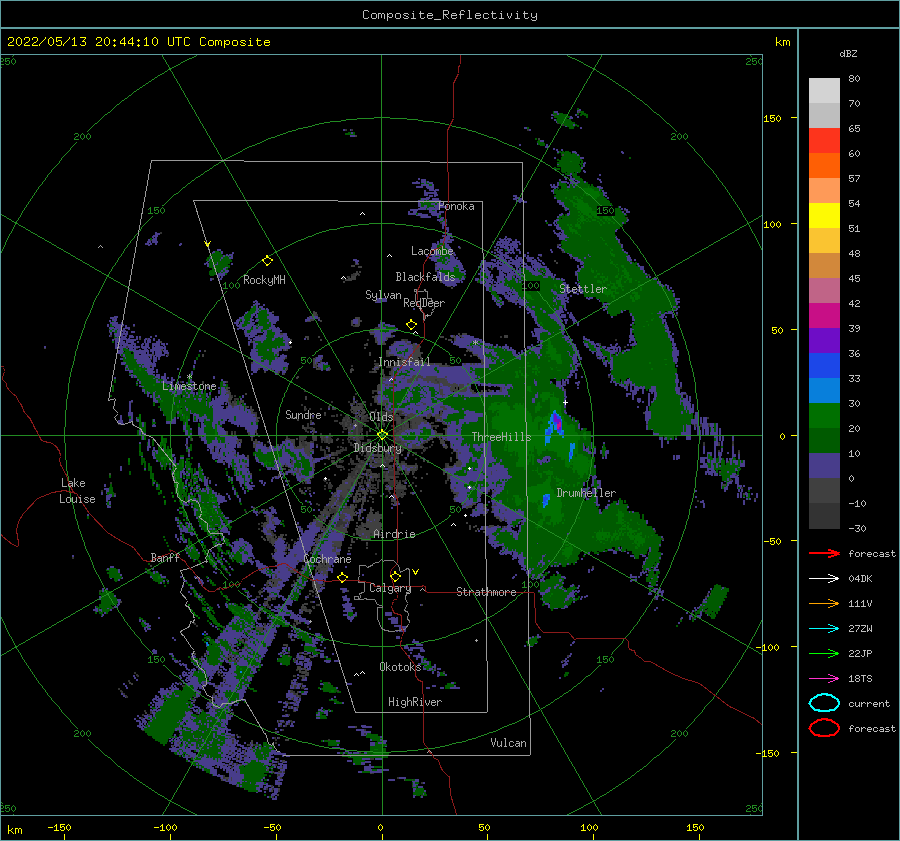The image size is (900, 841).
Task: Select the 10 dBZ dark green swatch
Action: point(824,441)
